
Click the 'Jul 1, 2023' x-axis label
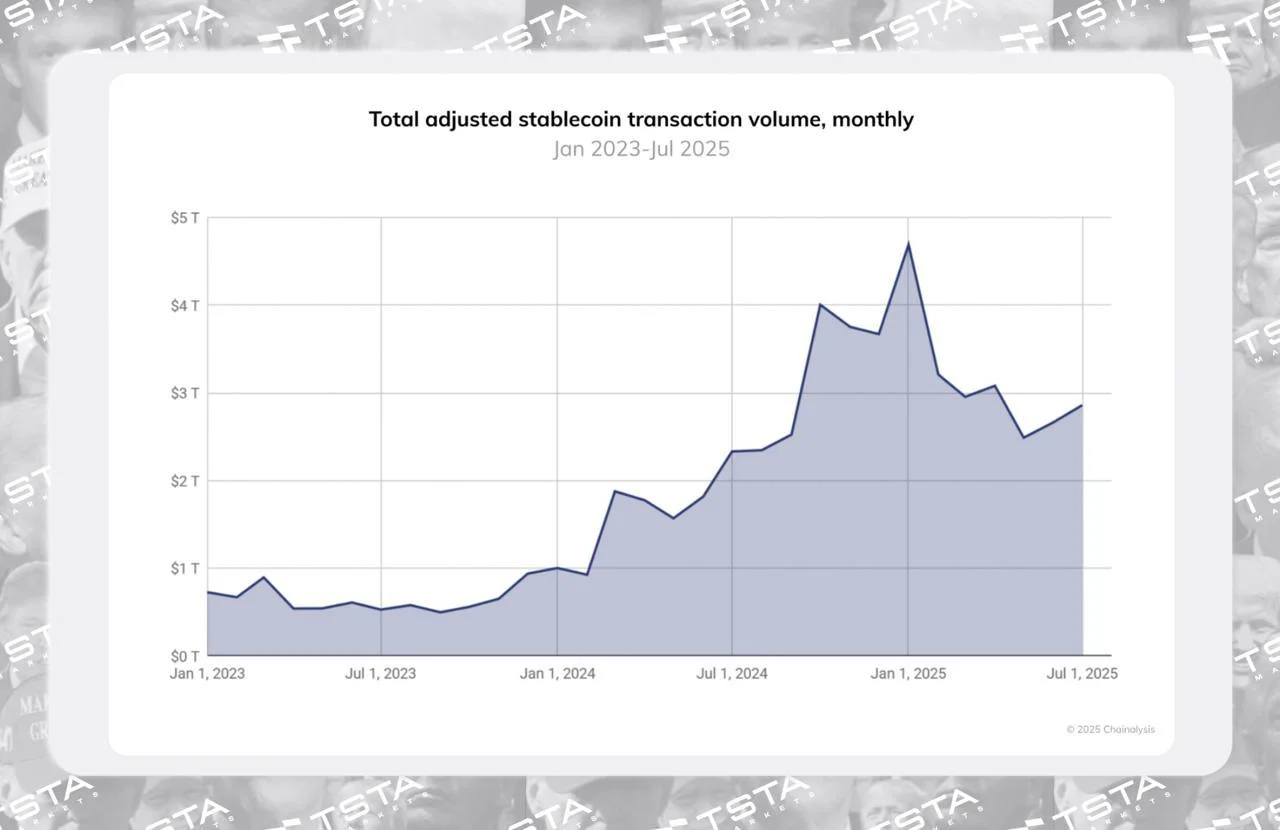[x=380, y=674]
